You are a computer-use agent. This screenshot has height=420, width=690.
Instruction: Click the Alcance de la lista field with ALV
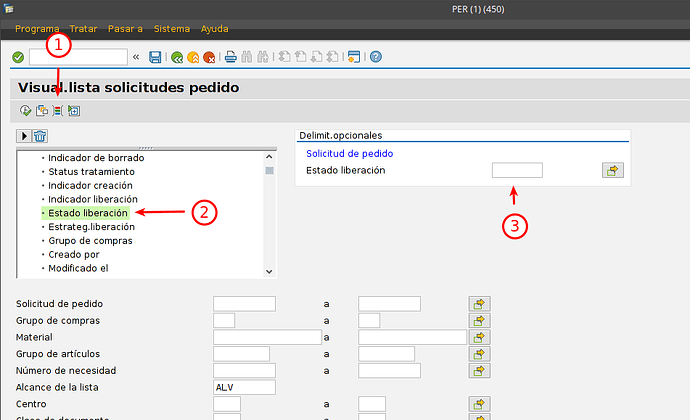244,387
